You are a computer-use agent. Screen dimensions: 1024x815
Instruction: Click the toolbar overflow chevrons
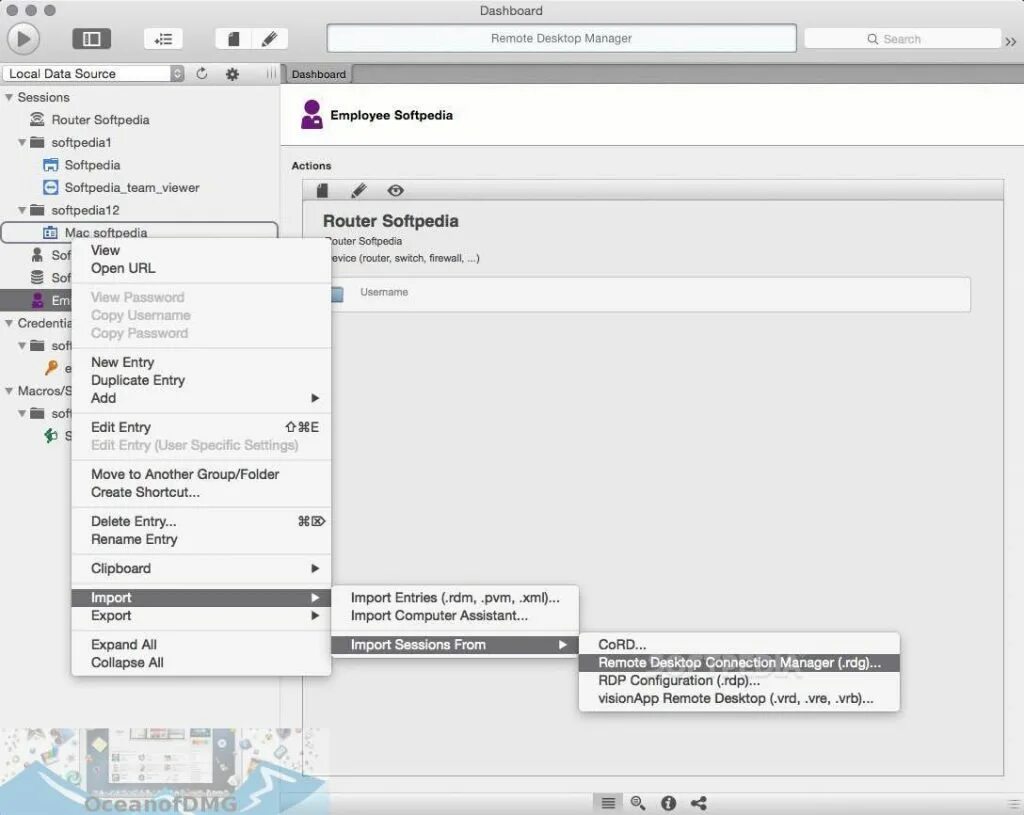pyautogui.click(x=1011, y=41)
